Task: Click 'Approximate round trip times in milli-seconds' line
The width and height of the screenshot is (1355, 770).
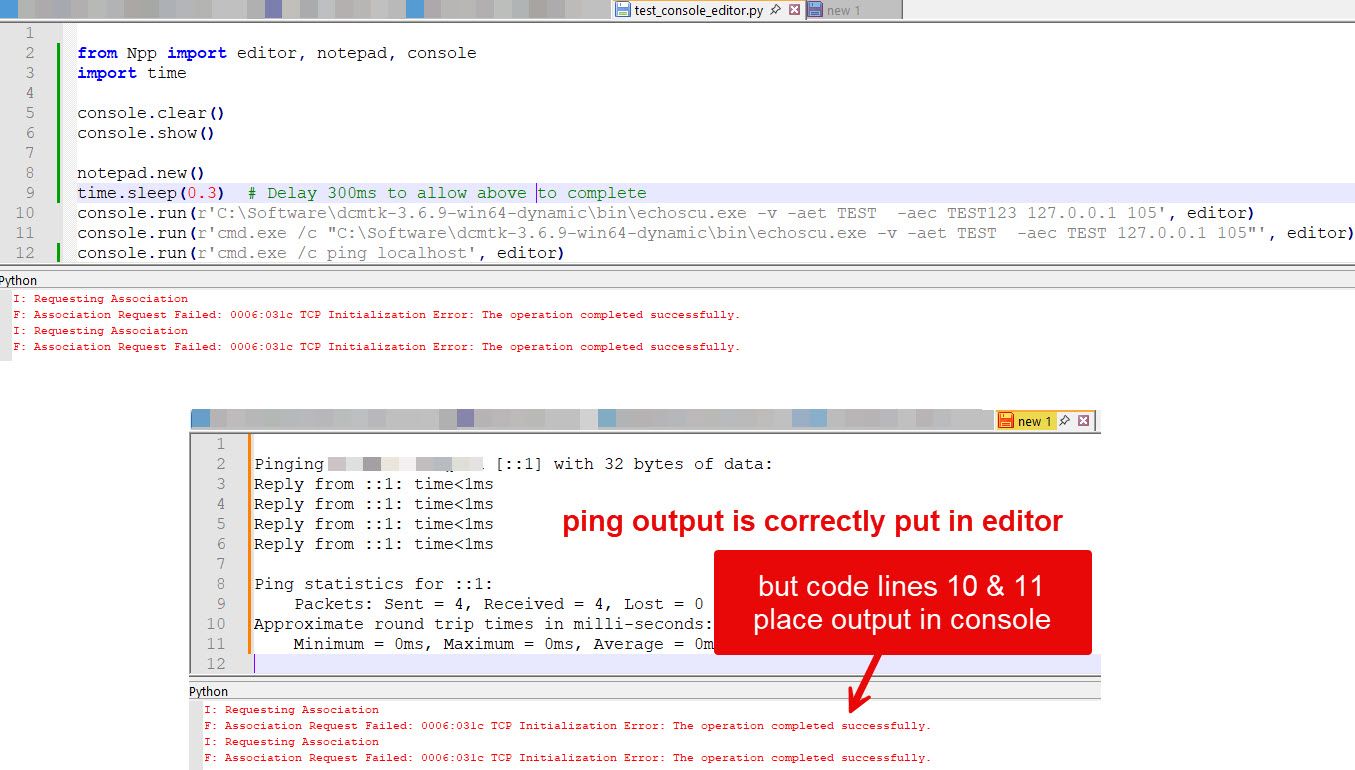Action: [x=484, y=624]
